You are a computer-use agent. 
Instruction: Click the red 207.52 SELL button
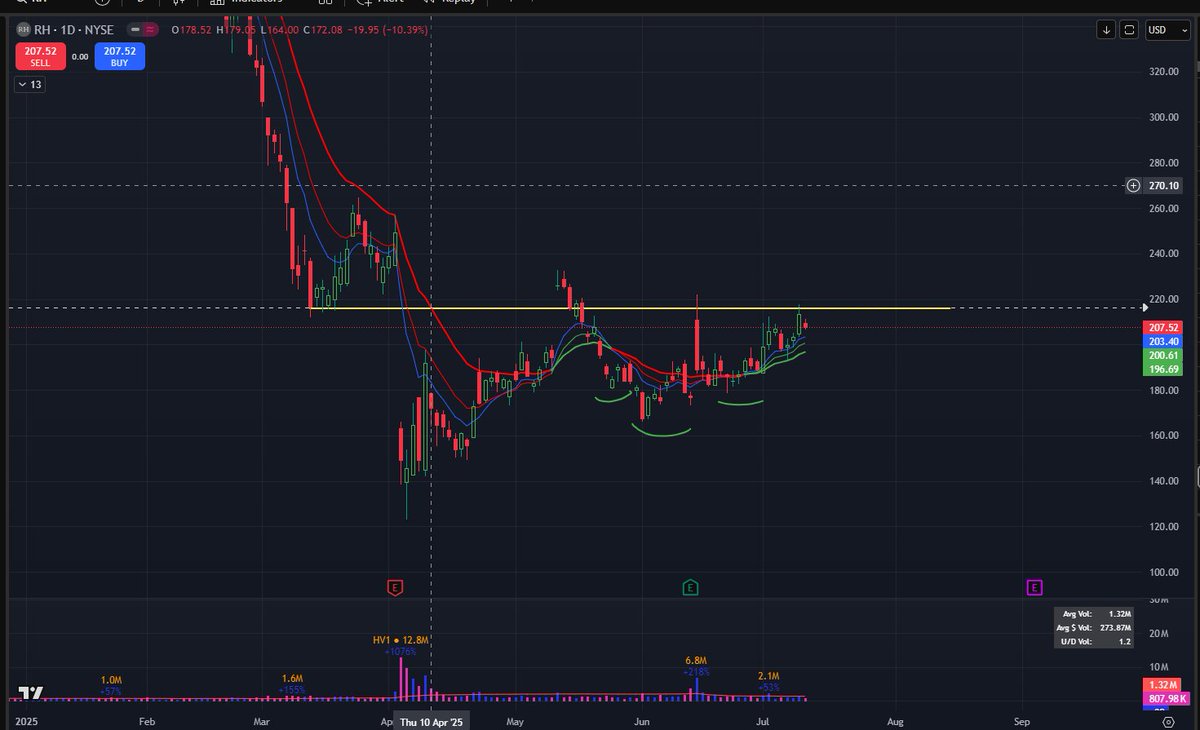pos(40,56)
